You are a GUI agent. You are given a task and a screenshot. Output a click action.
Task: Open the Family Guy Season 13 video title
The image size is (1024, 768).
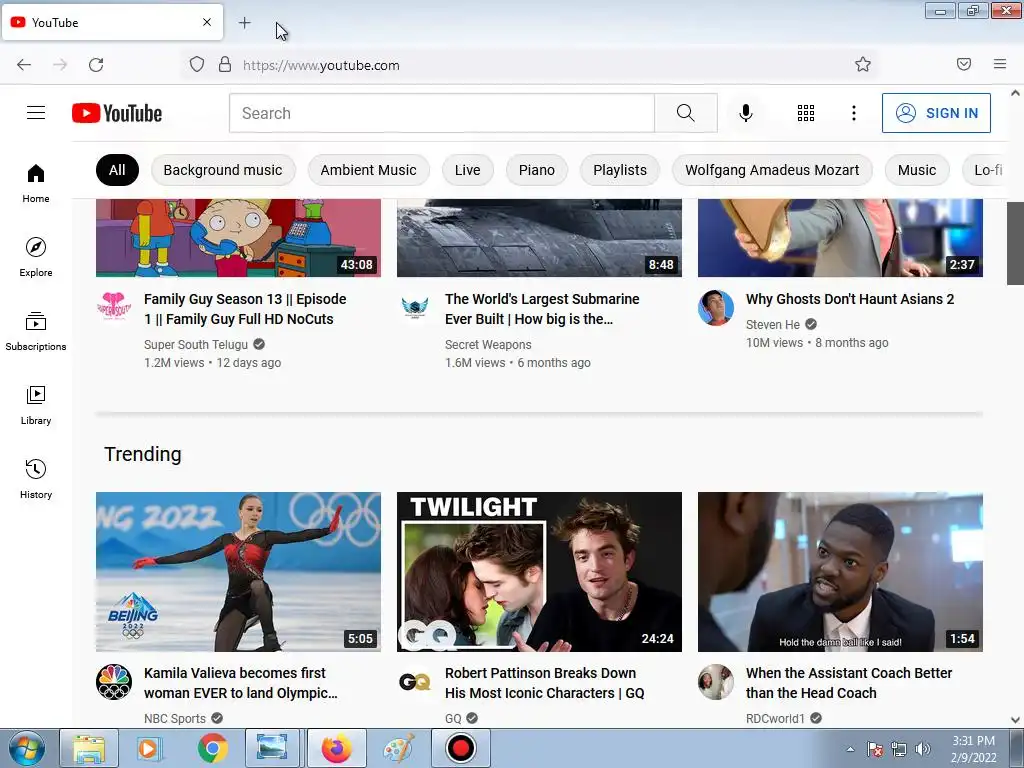pyautogui.click(x=246, y=309)
